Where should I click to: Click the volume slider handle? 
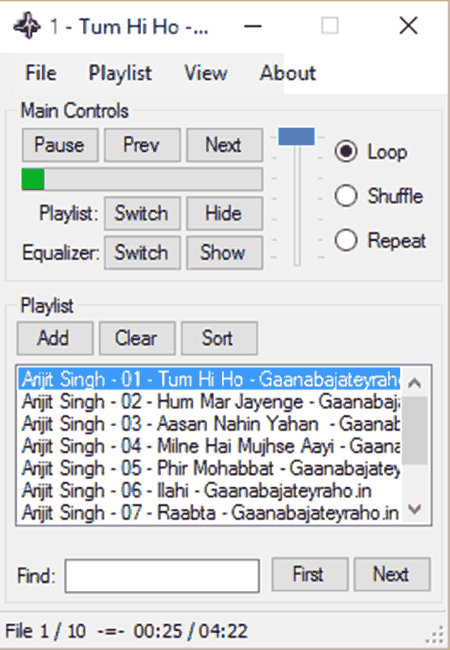pyautogui.click(x=296, y=136)
